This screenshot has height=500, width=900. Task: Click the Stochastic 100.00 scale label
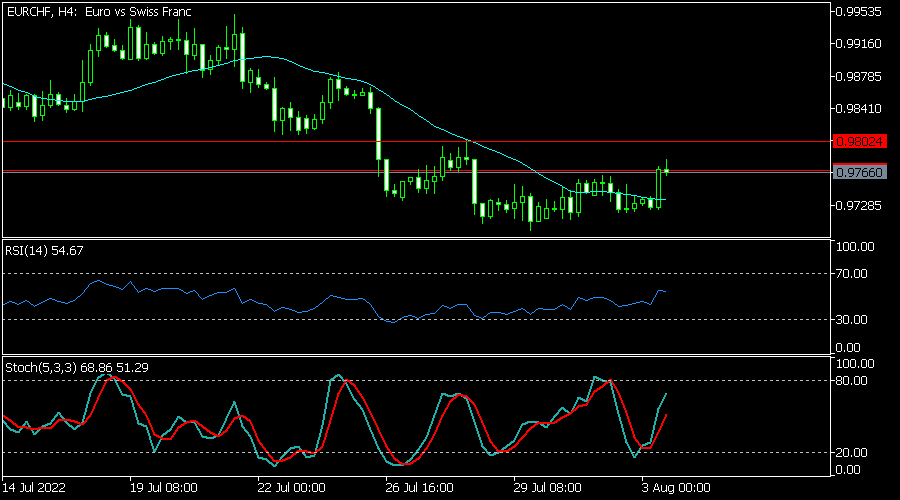coord(855,364)
